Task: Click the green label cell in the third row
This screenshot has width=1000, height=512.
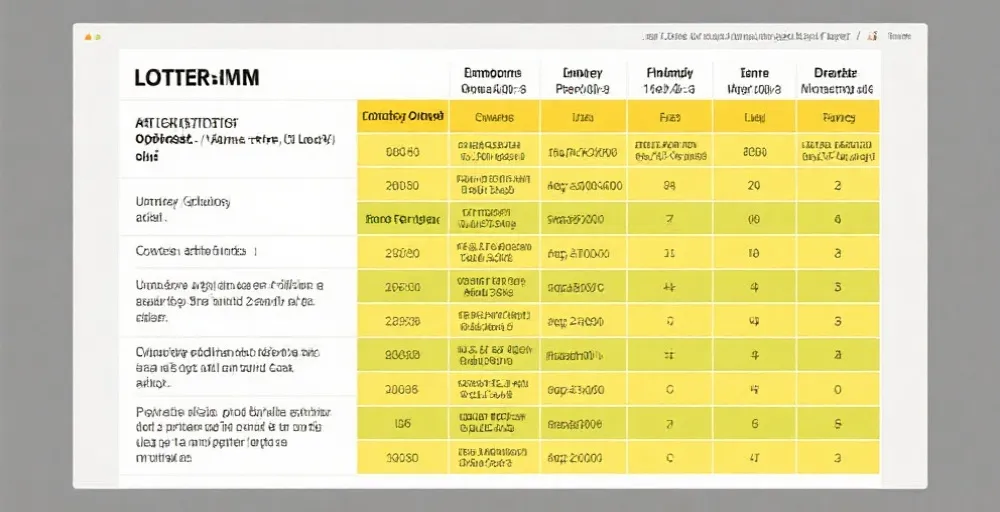Action: point(403,219)
